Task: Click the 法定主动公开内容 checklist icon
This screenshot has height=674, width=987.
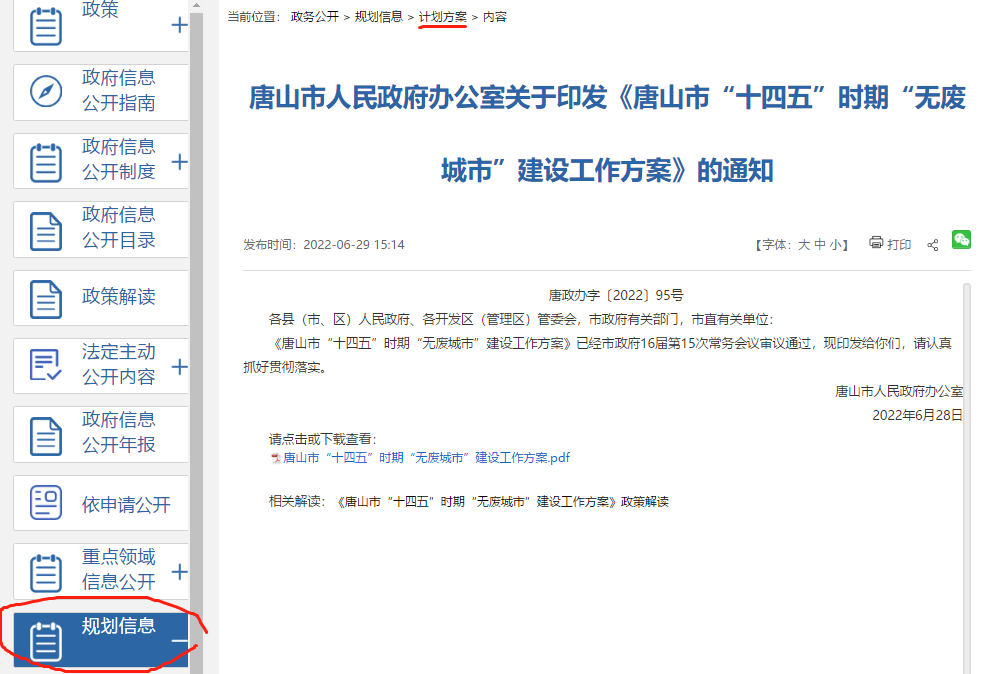Action: point(43,364)
